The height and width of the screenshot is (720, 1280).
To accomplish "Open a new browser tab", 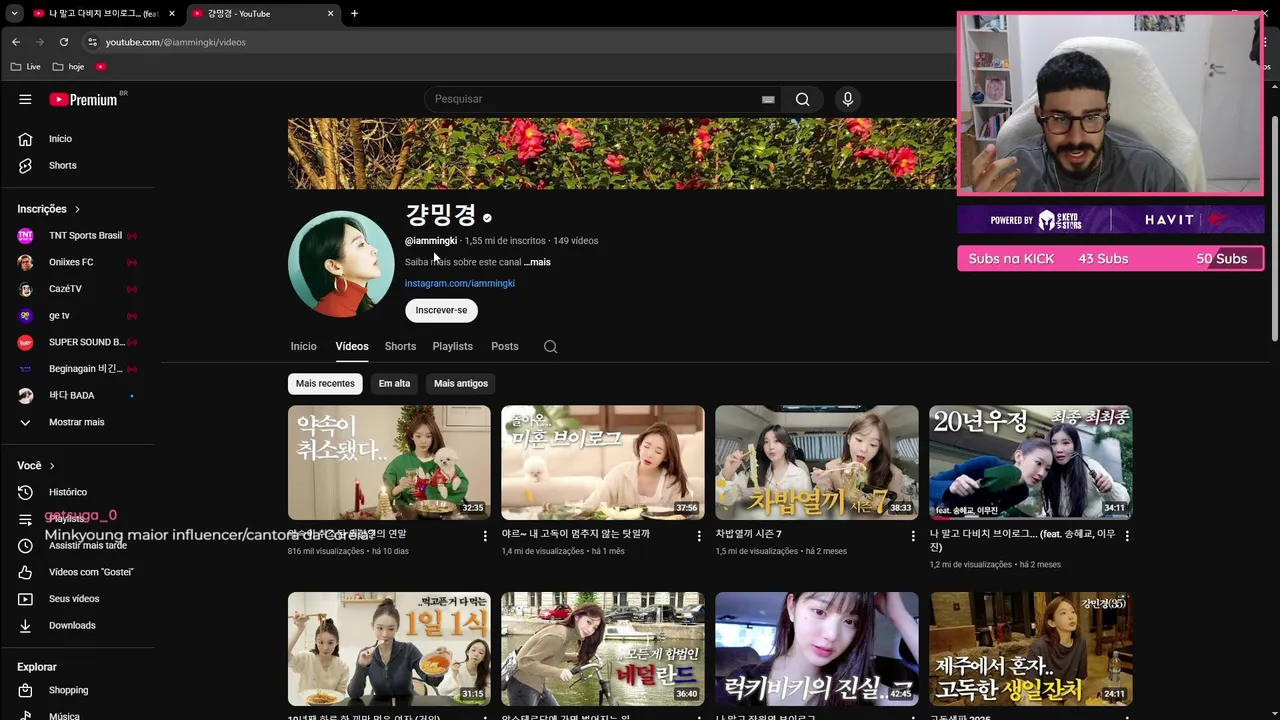I will [354, 13].
